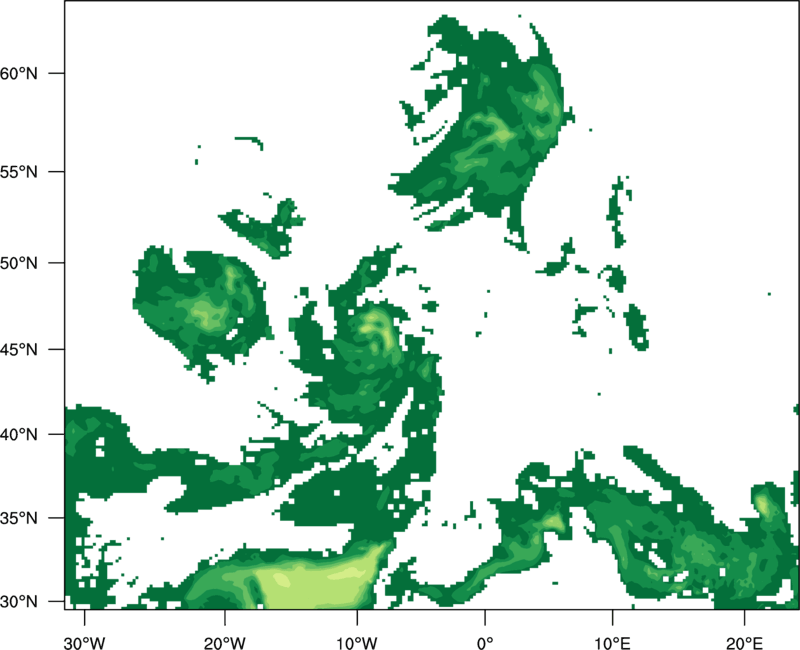
Task: Click the 35°N latitude label
Action: [x=19, y=518]
